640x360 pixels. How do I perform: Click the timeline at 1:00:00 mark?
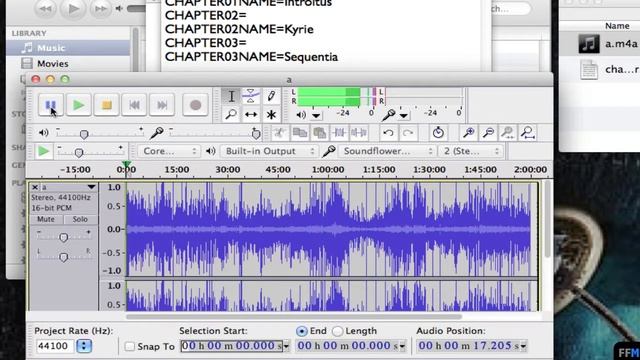(x=328, y=169)
